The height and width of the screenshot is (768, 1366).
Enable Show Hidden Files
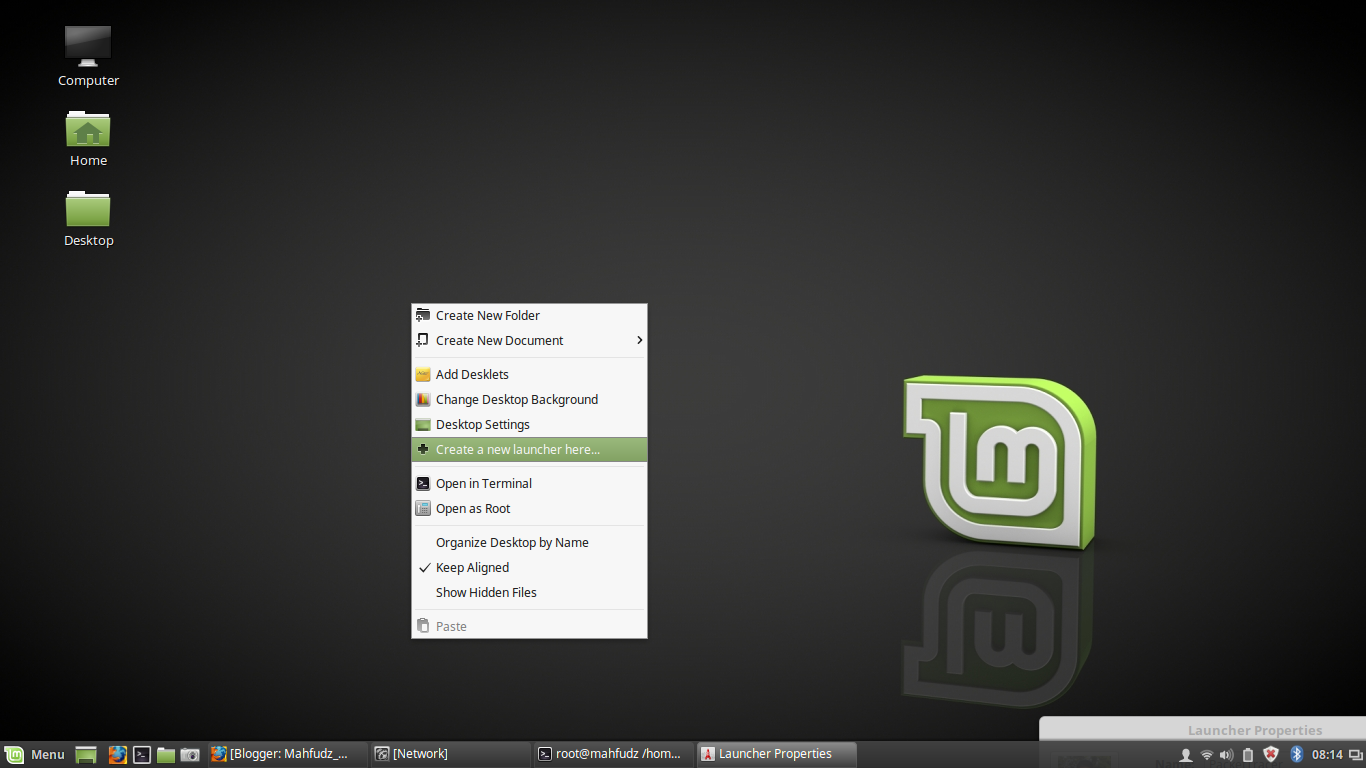pyautogui.click(x=486, y=592)
